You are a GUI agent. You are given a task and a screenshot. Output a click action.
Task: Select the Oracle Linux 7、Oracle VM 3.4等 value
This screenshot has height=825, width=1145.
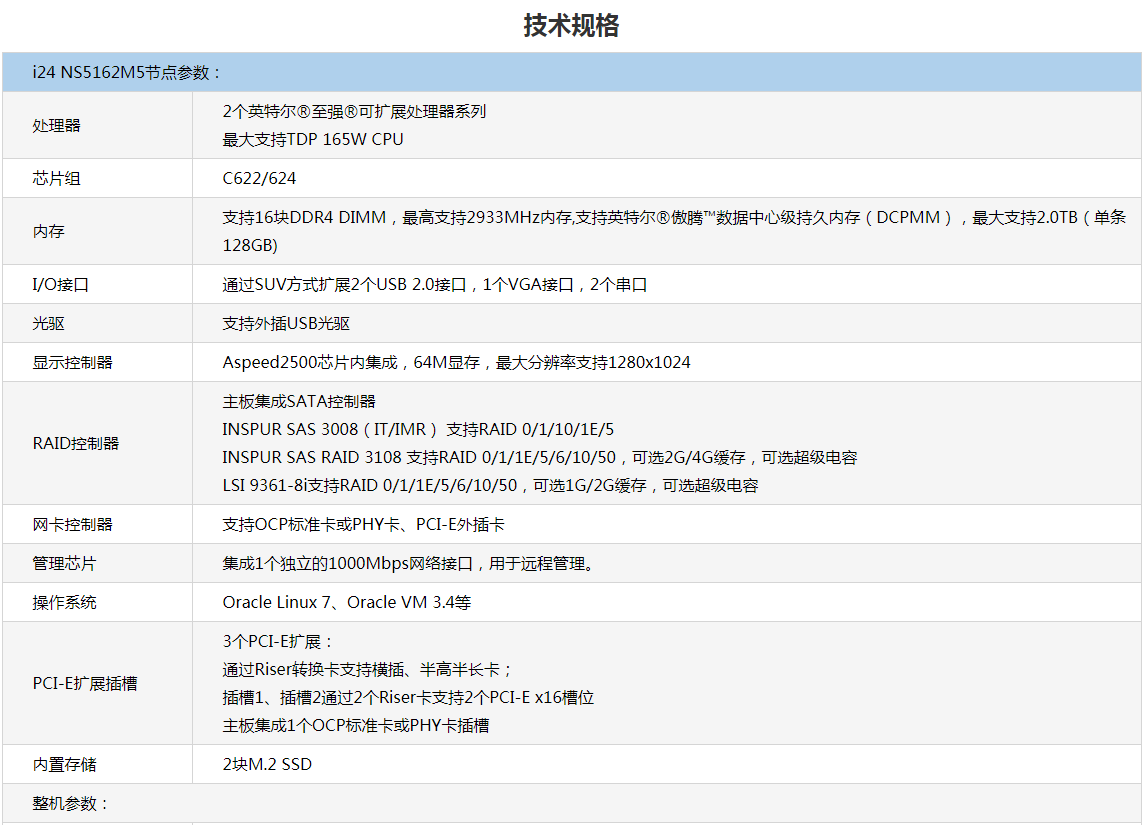347,603
